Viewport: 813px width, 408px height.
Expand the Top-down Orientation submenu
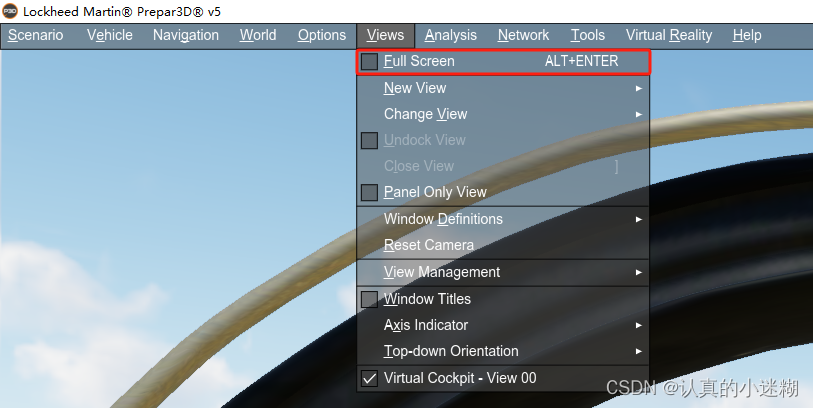503,351
